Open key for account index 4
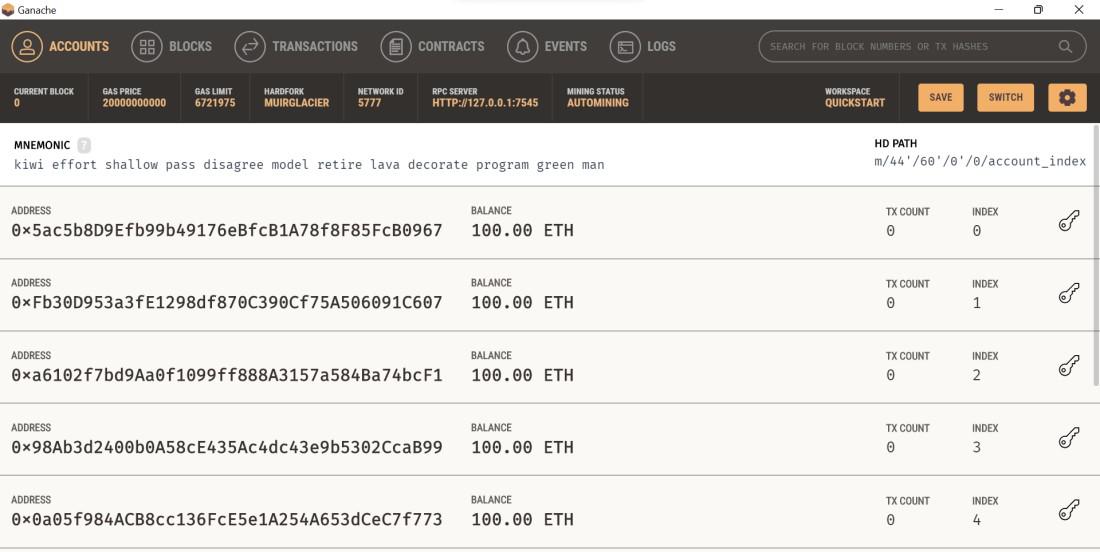The width and height of the screenshot is (1100, 552). [1067, 510]
